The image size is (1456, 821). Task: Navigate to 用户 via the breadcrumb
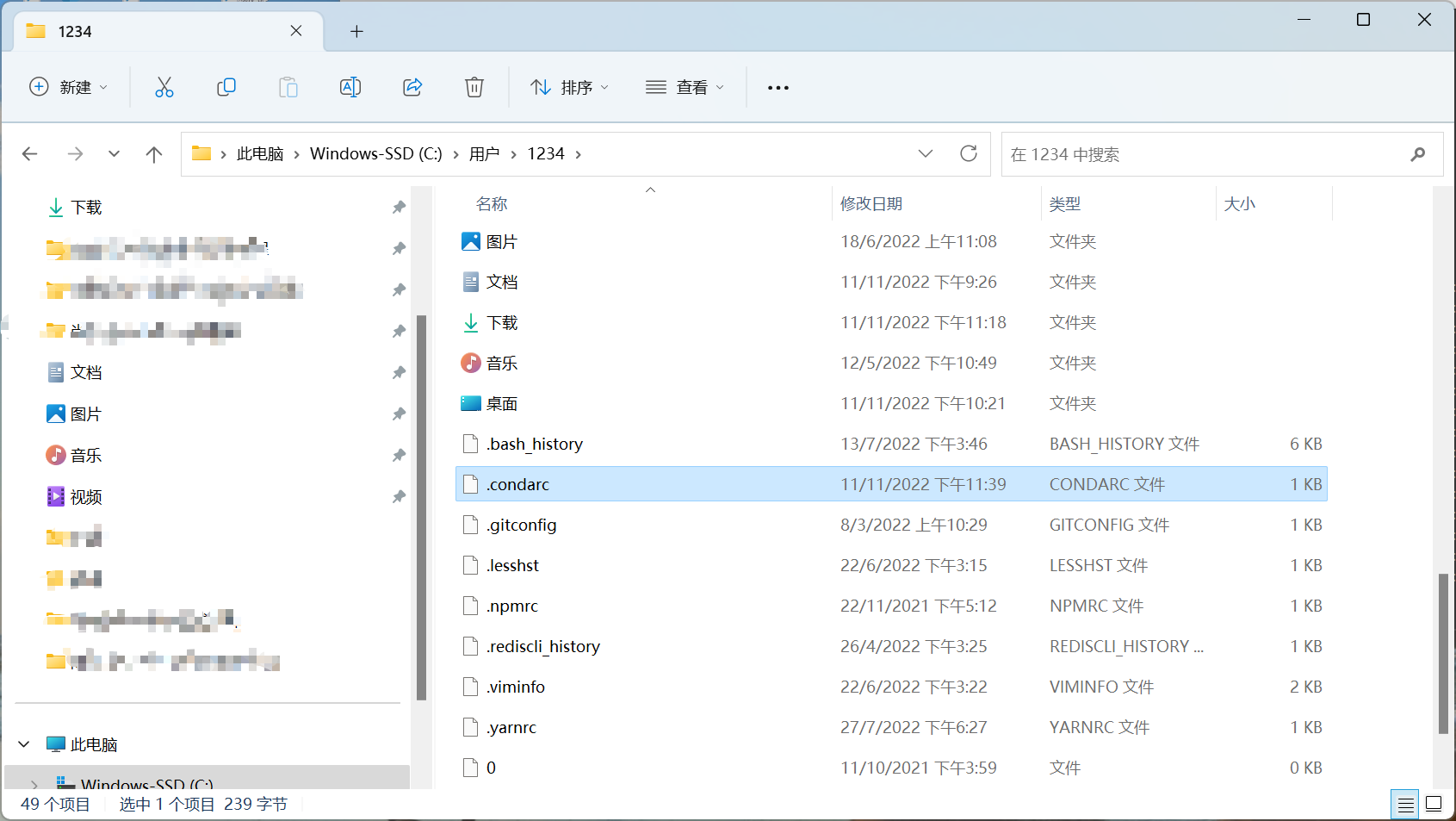[x=484, y=153]
